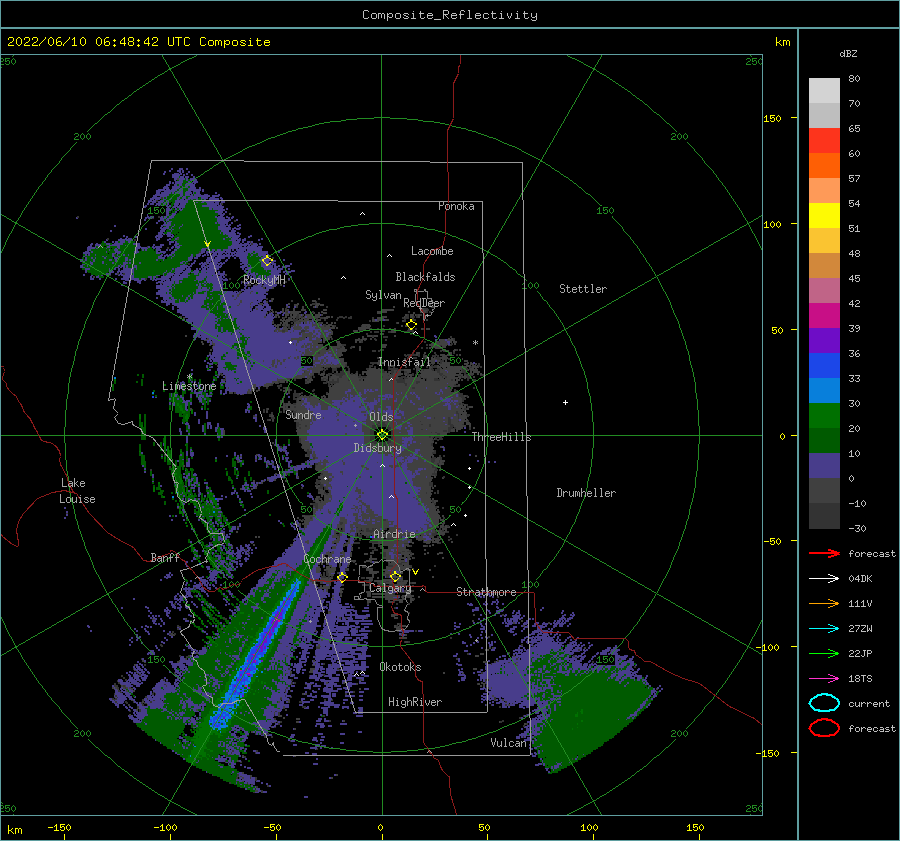Choose the green 20–30 dBZ color swatch
Image resolution: width=900 pixels, height=841 pixels.
point(824,416)
